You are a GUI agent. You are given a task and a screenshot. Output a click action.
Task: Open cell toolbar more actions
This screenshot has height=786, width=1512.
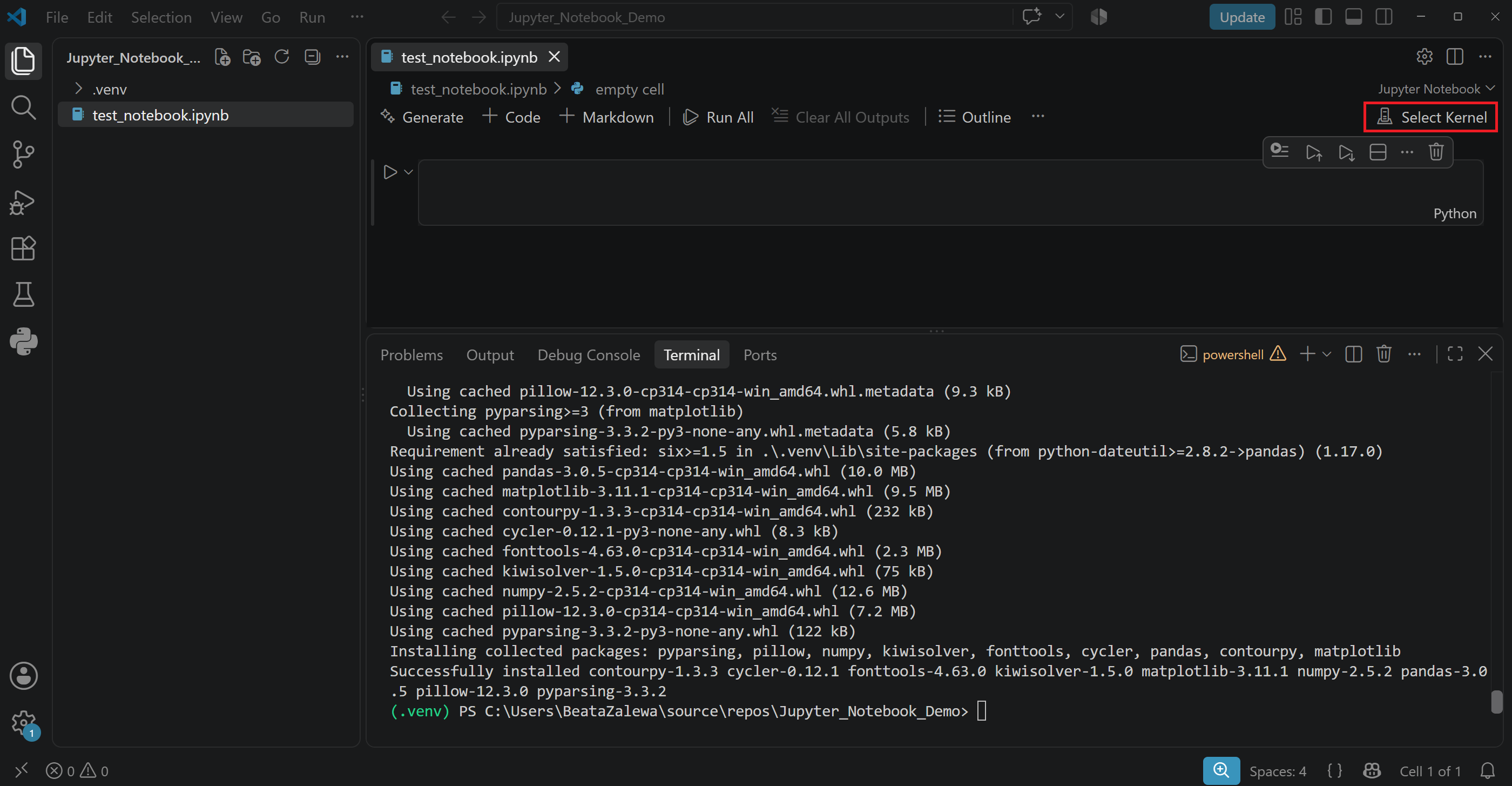pyautogui.click(x=1407, y=152)
